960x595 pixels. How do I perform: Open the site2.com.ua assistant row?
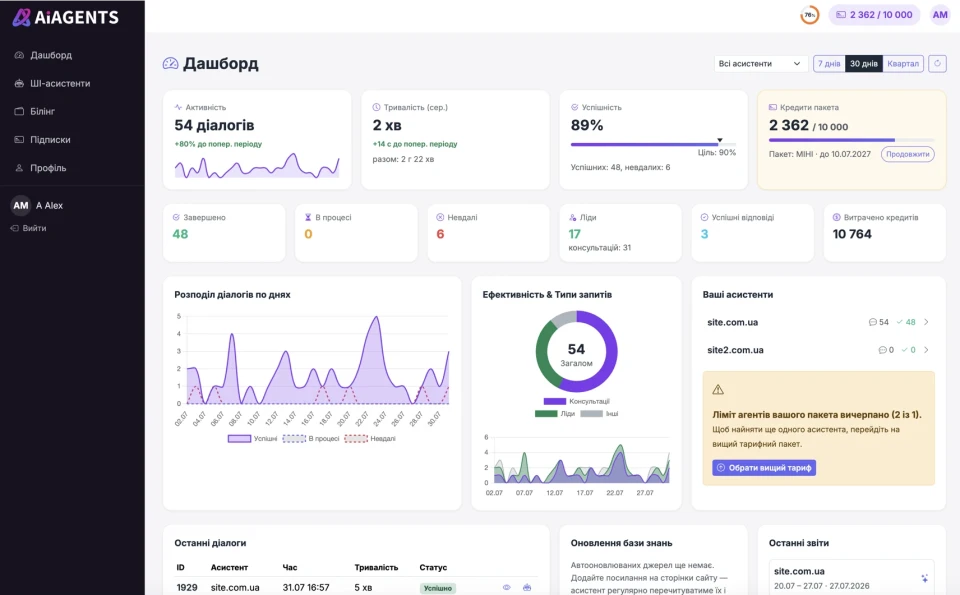tap(819, 350)
